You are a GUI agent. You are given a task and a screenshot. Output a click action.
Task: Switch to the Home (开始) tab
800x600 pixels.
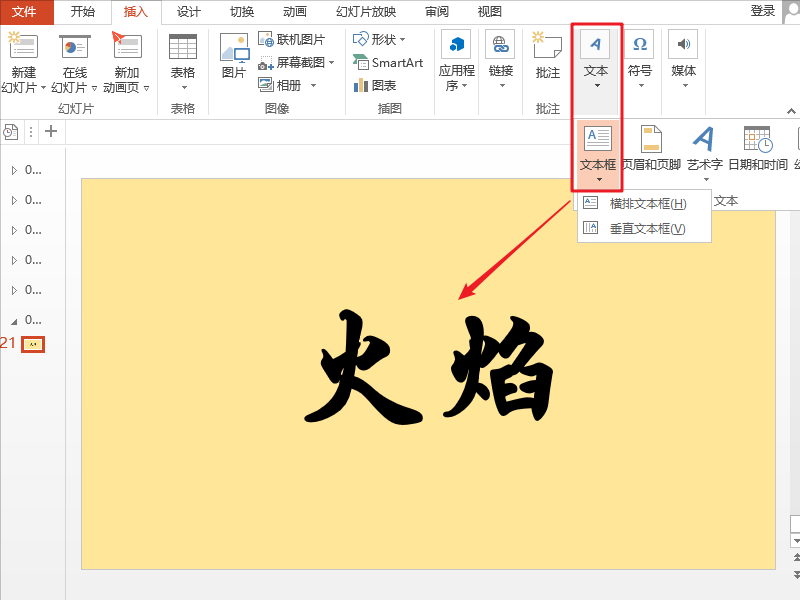[83, 12]
